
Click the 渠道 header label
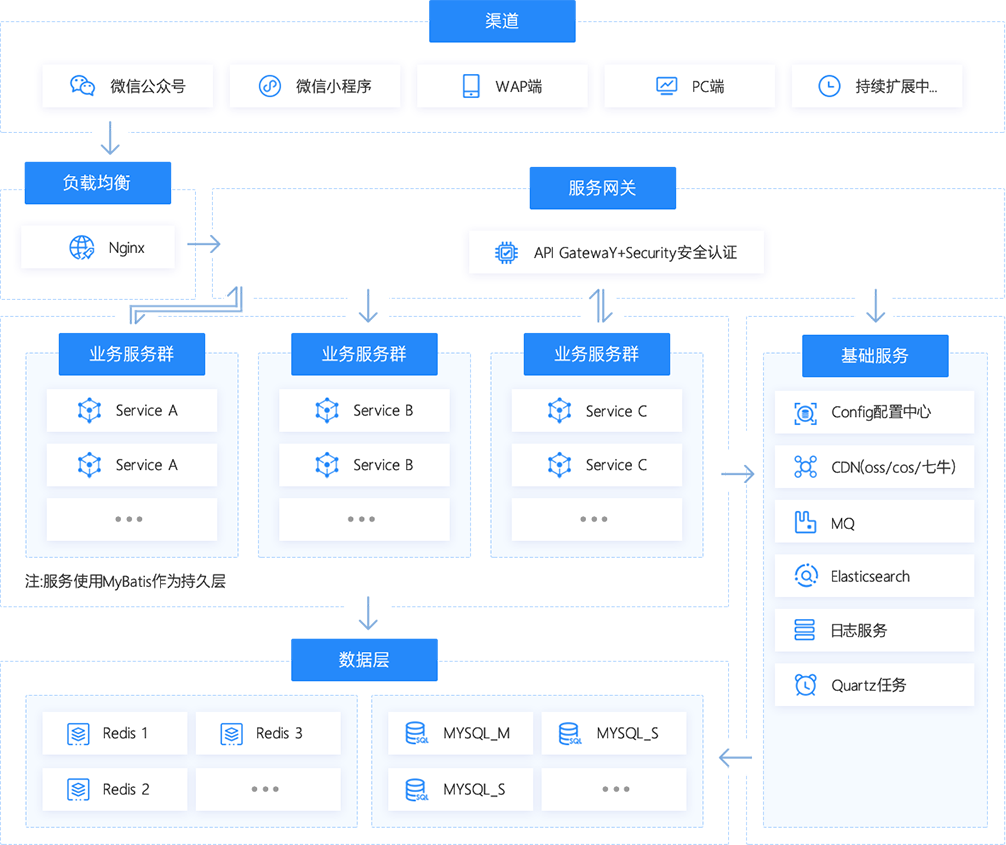point(502,21)
